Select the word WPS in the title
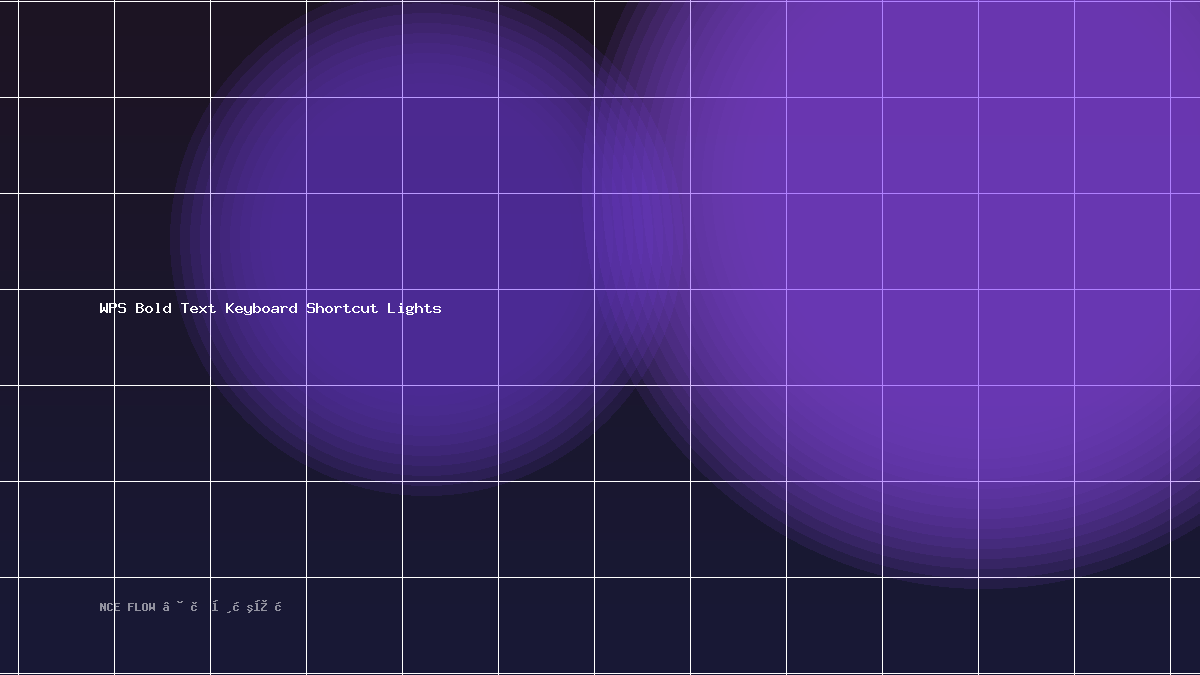Image resolution: width=1200 pixels, height=675 pixels. click(x=113, y=308)
